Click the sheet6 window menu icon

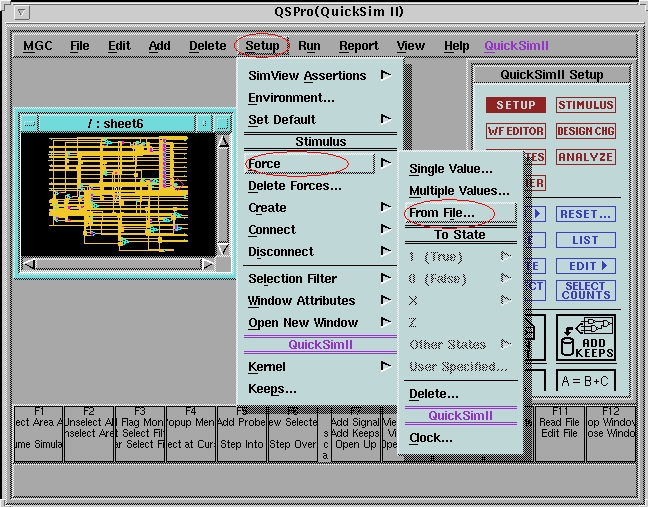point(30,123)
